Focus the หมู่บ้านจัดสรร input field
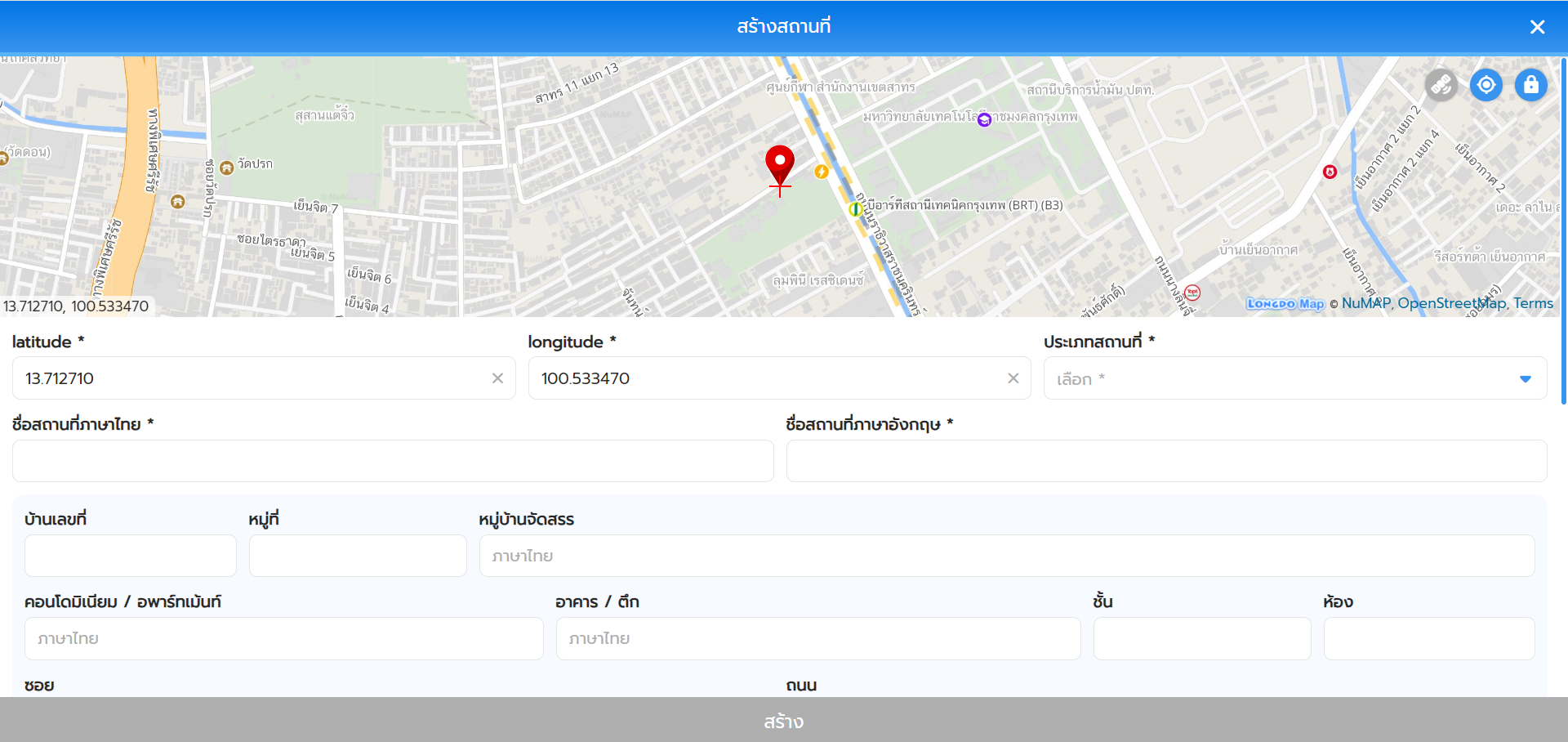This screenshot has width=1568, height=742. [1006, 556]
